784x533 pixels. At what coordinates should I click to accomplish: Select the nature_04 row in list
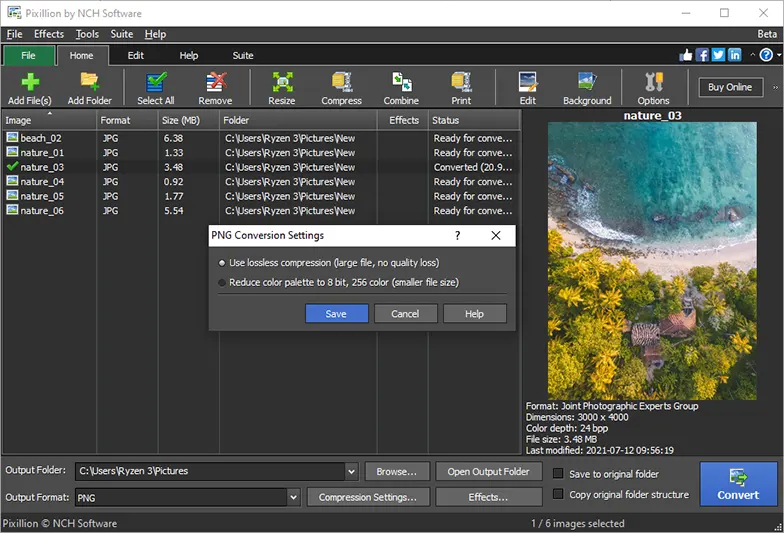coord(42,182)
